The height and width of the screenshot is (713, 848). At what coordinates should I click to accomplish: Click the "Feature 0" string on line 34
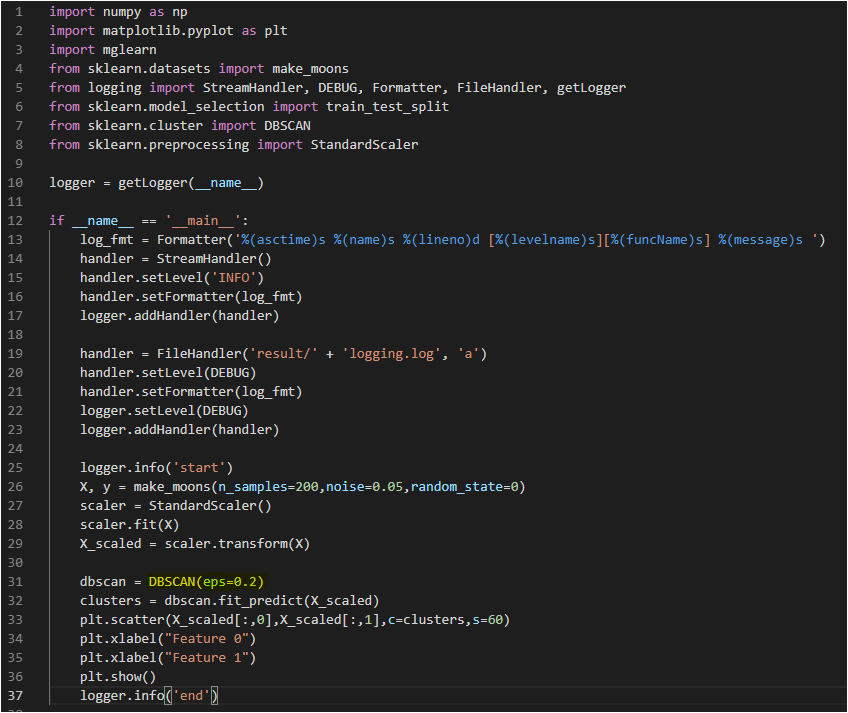point(206,639)
